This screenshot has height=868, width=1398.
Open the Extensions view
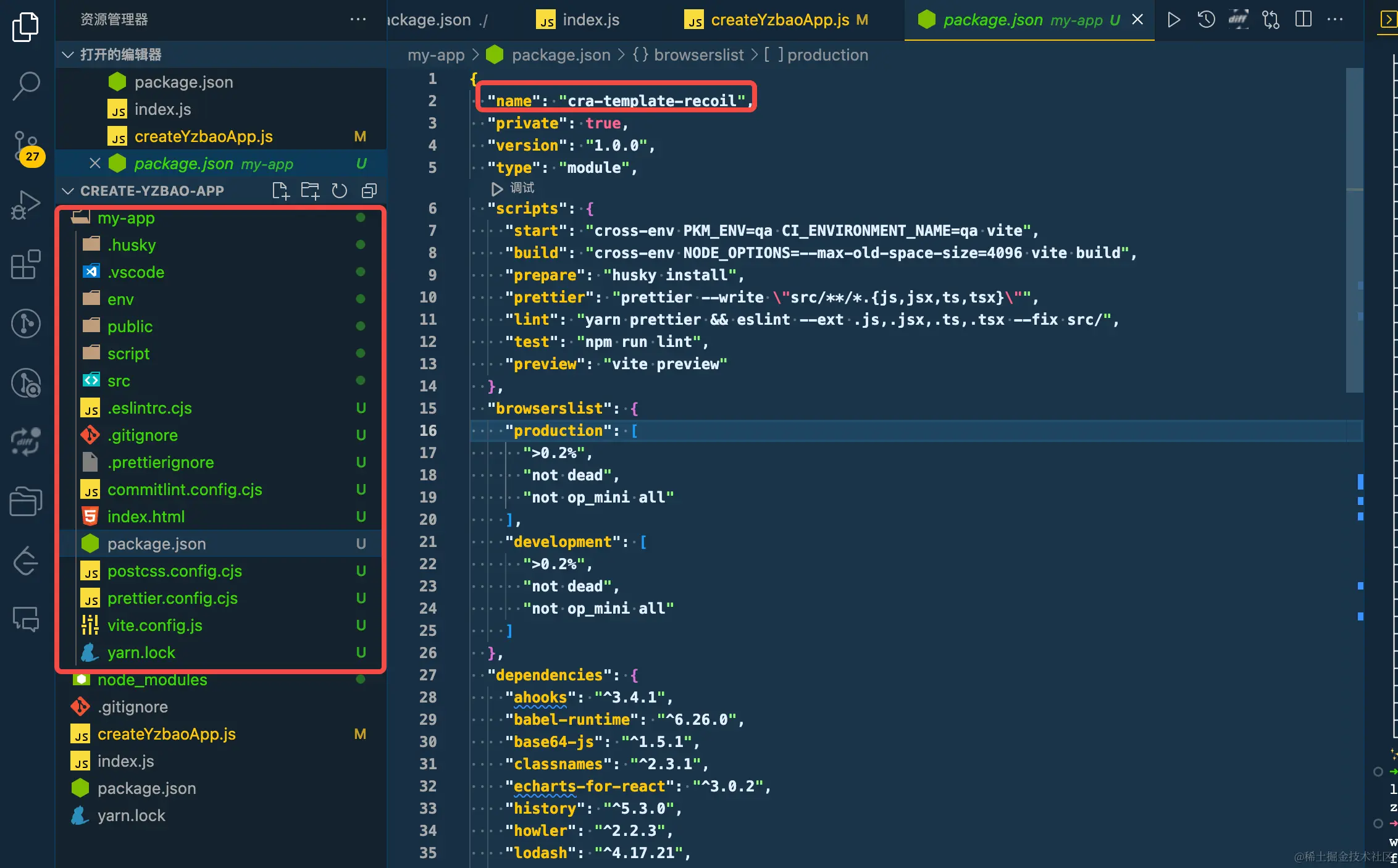tap(26, 264)
